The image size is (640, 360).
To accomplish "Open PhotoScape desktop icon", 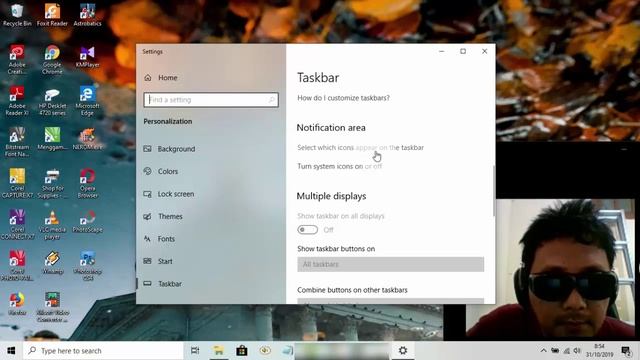I will 87,221.
